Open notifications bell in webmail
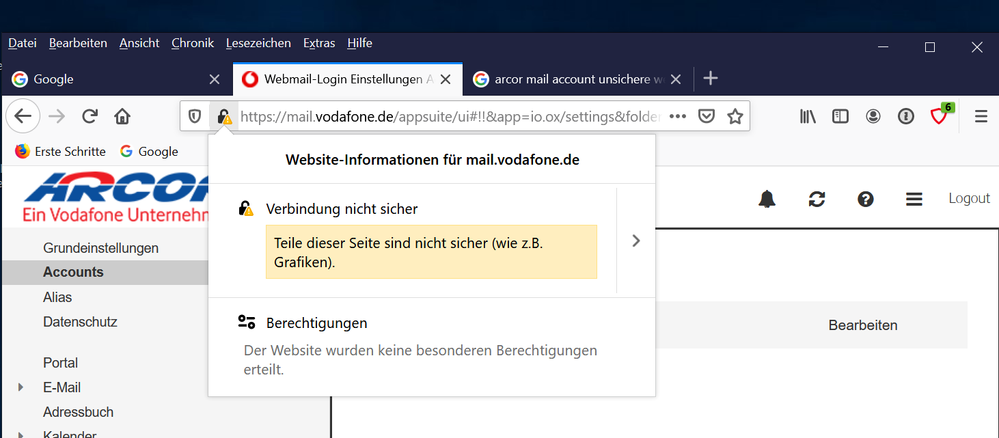This screenshot has height=438, width=999. [x=767, y=199]
